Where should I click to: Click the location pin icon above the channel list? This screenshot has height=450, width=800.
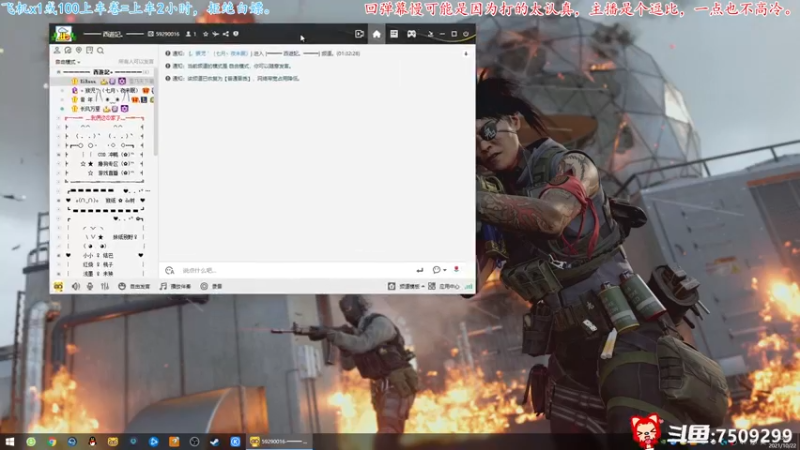click(x=79, y=50)
